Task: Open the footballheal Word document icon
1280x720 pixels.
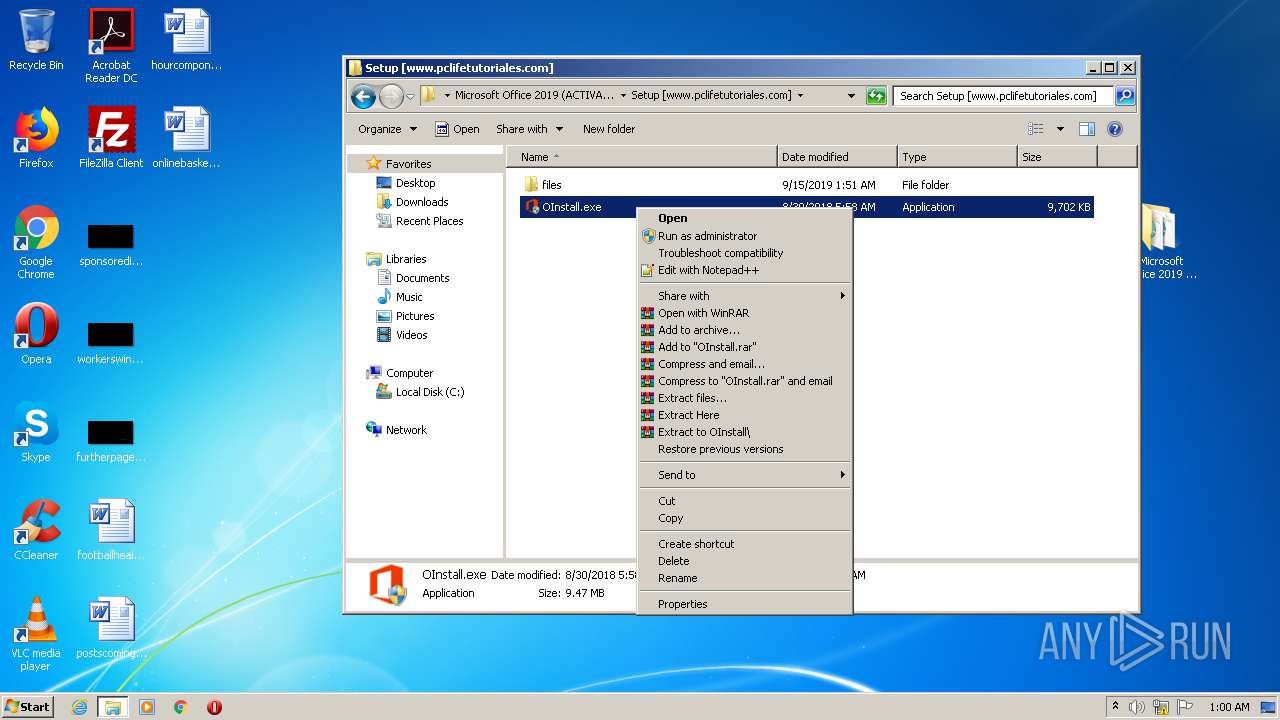Action: pos(111,530)
